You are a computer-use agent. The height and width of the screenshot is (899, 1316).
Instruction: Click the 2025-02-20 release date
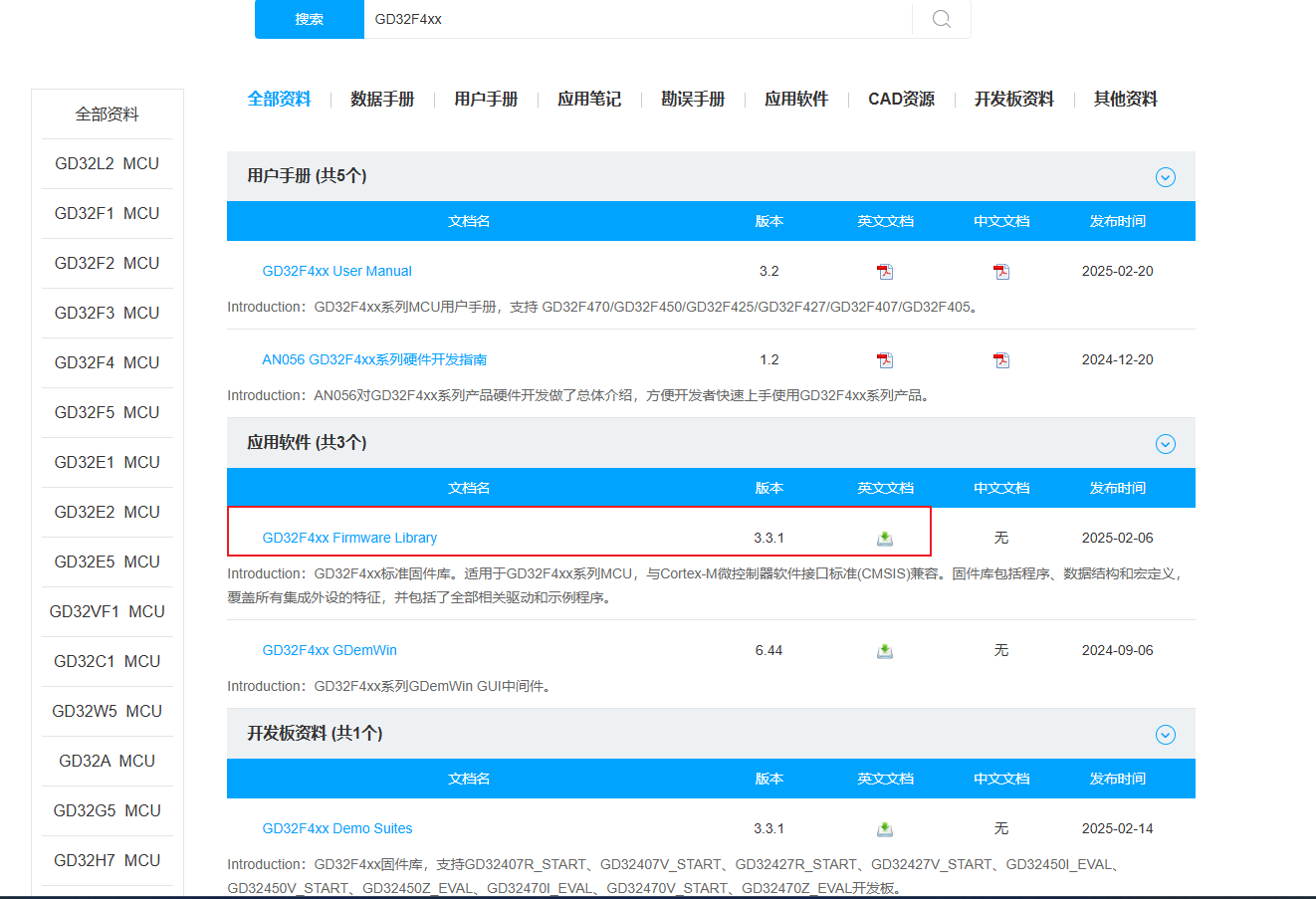(x=1118, y=271)
